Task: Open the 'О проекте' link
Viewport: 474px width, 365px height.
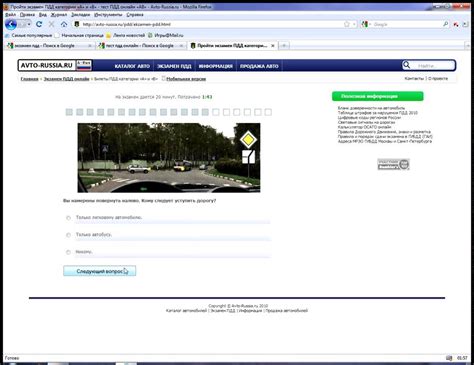Action: (438, 78)
